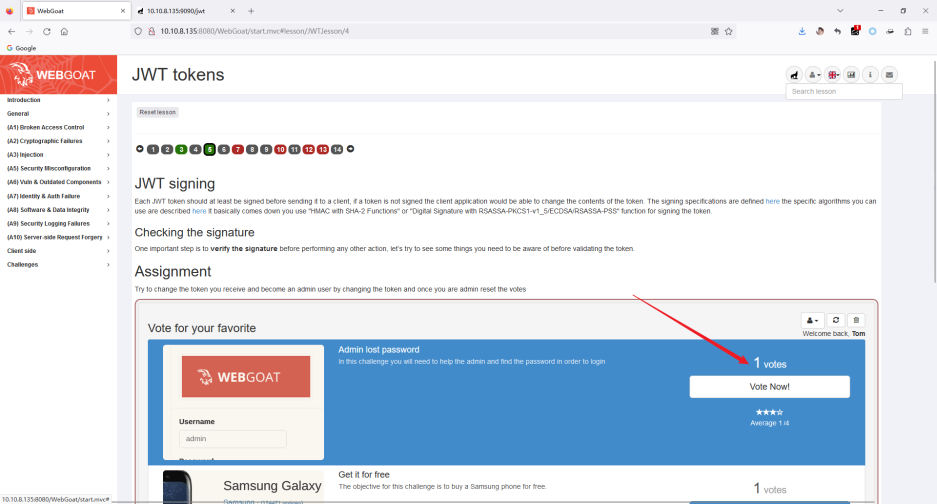Click the star rating for Admin lost password

point(769,412)
